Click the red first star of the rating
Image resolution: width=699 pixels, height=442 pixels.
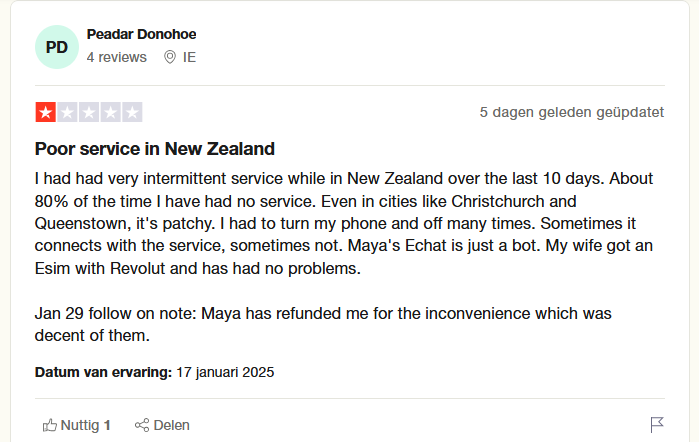pyautogui.click(x=46, y=112)
